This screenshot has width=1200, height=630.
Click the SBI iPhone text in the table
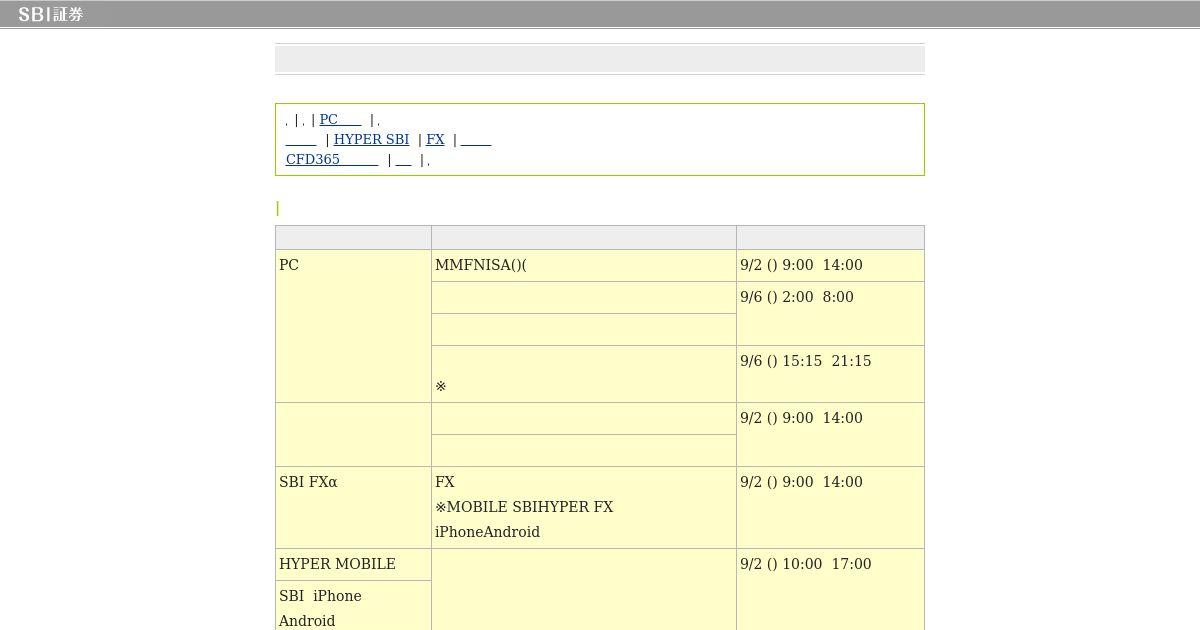[320, 596]
